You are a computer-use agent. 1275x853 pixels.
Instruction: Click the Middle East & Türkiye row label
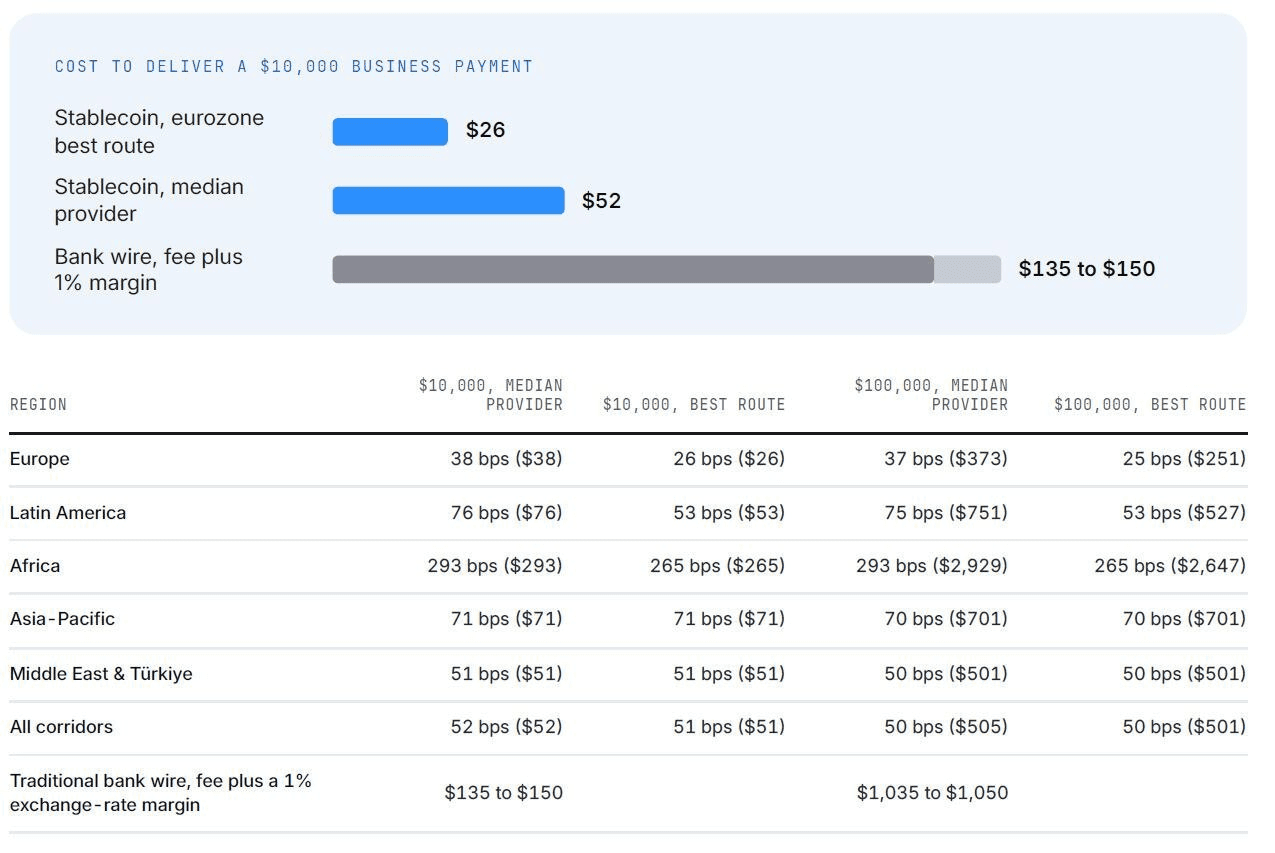(x=101, y=674)
